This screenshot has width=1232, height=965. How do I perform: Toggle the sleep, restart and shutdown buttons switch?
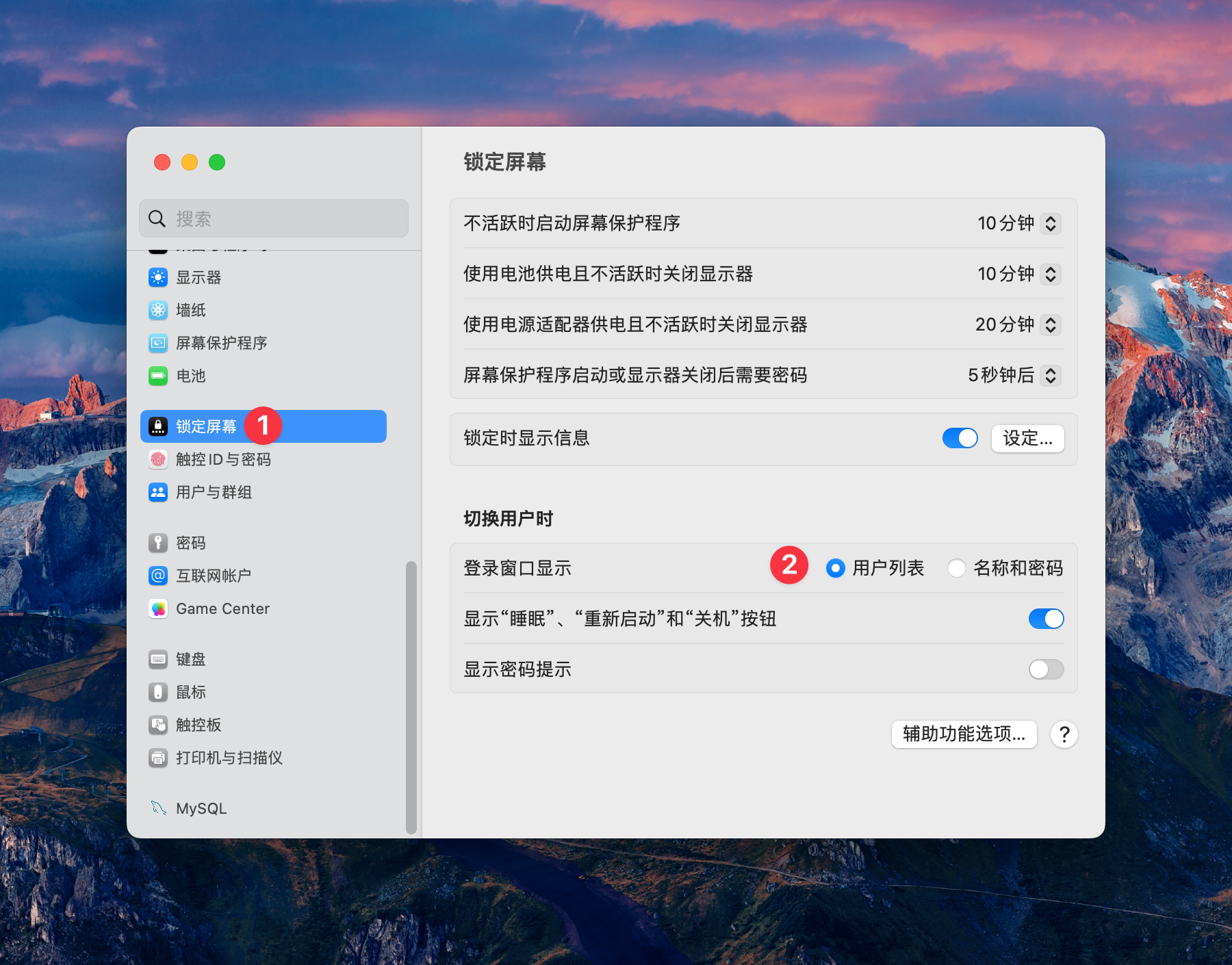[1046, 619]
